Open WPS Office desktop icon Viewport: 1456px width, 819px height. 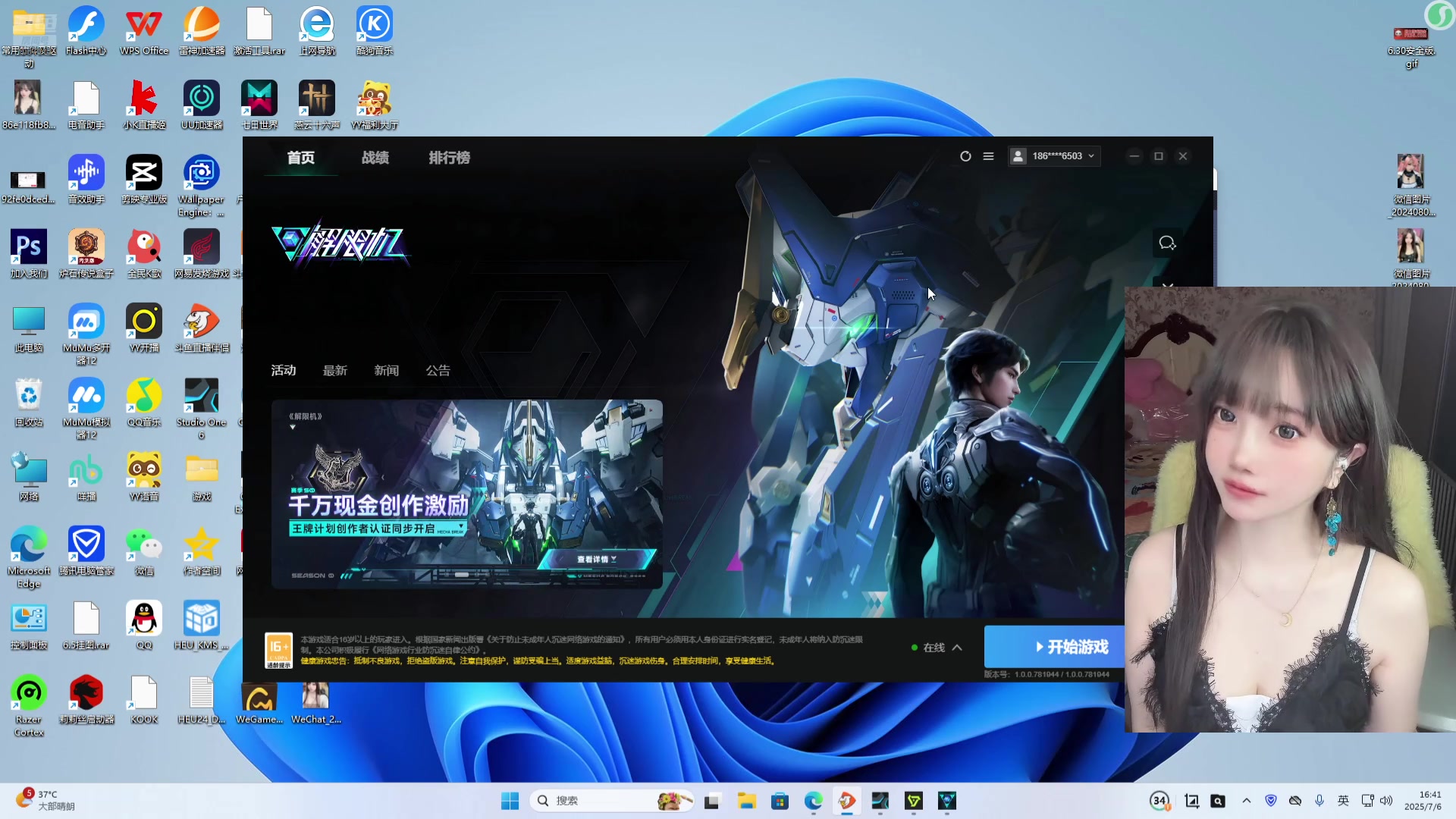coord(144,32)
